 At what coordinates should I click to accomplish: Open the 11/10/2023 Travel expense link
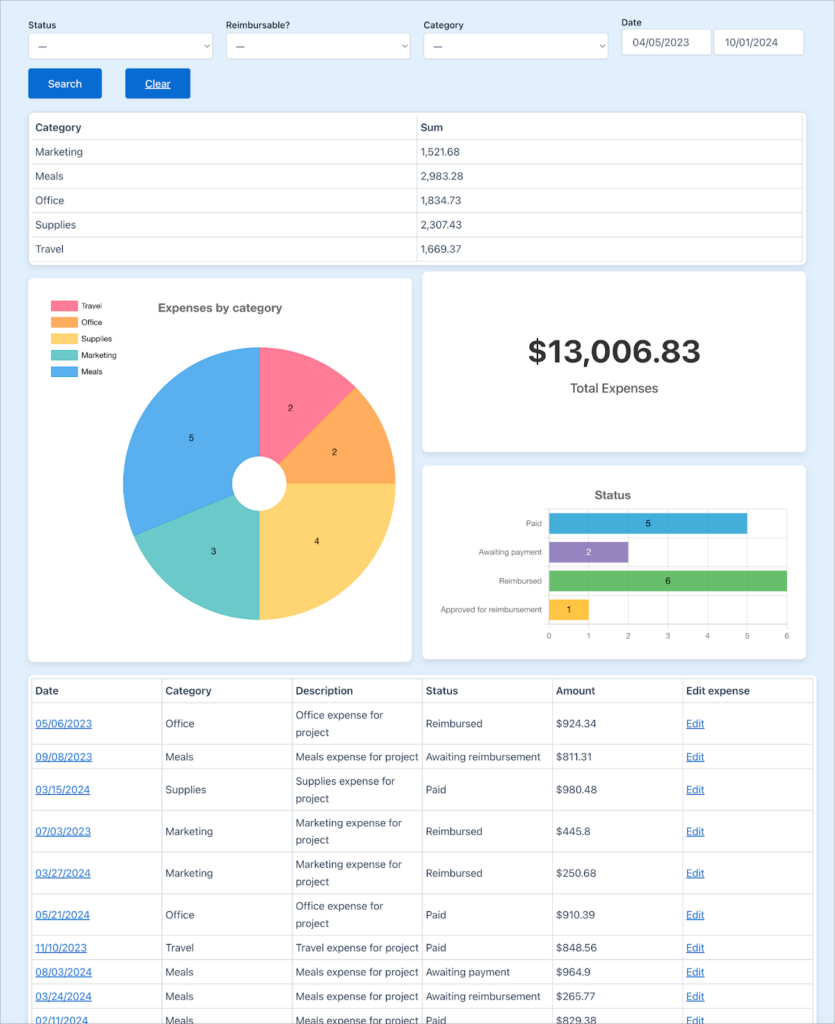(x=63, y=947)
